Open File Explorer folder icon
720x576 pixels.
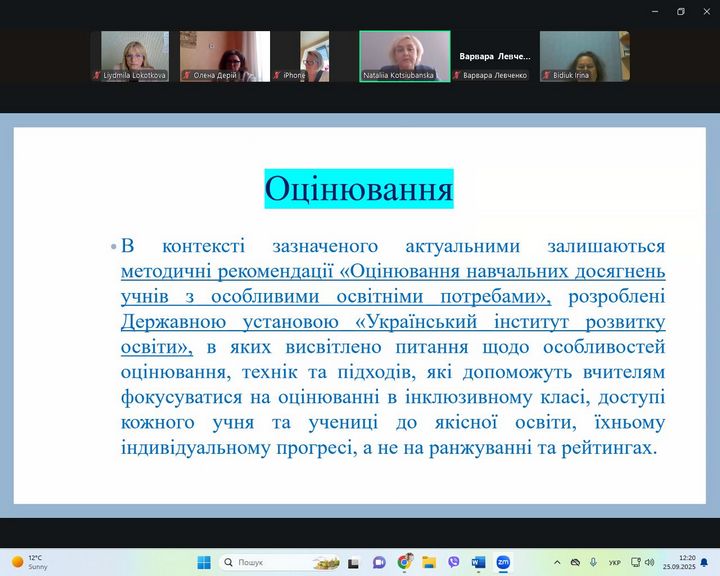[x=429, y=562]
